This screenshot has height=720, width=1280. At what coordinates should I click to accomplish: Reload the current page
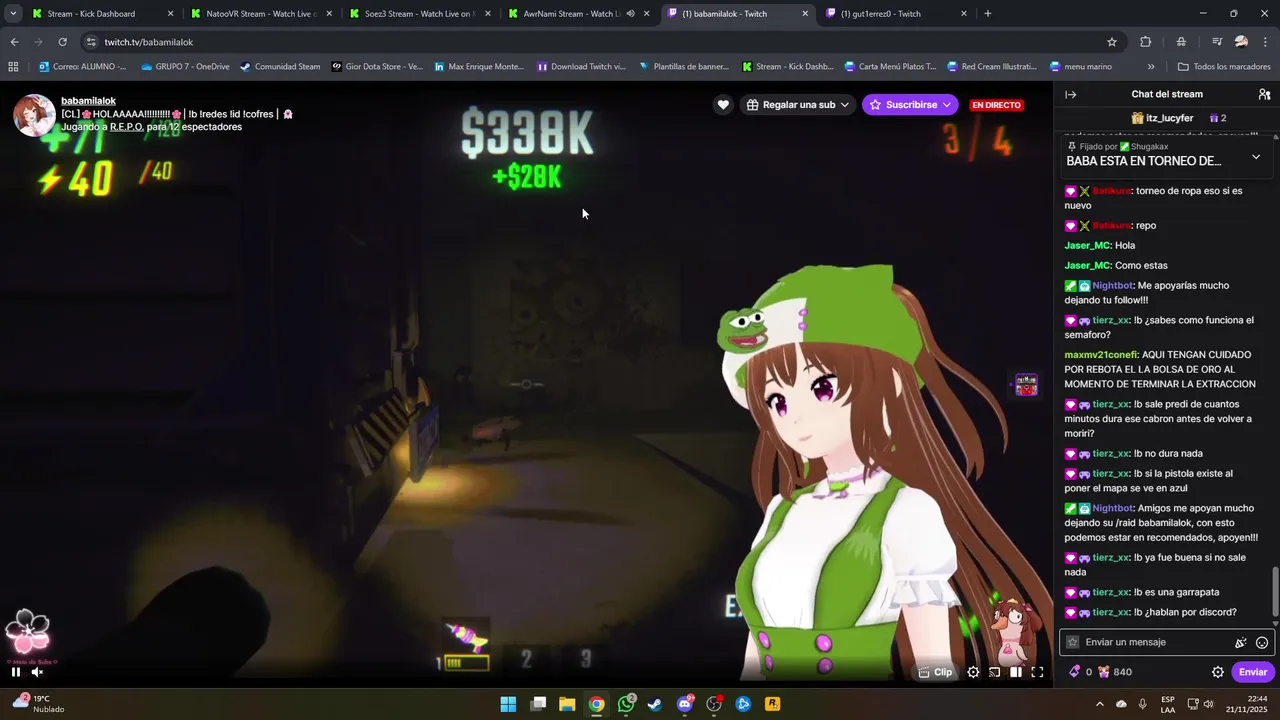coord(62,42)
